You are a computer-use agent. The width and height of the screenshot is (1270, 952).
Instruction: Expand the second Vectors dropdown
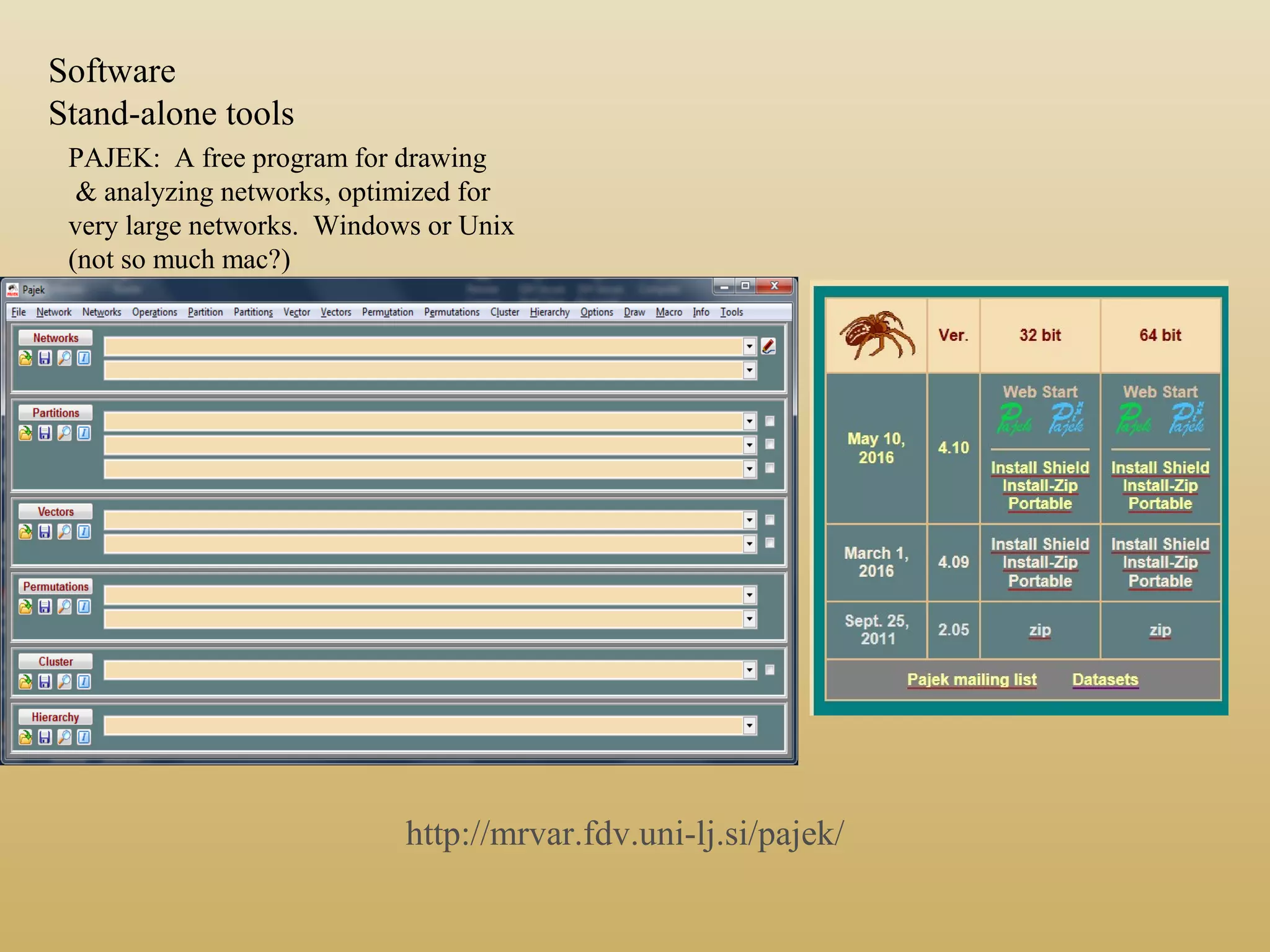pyautogui.click(x=750, y=544)
